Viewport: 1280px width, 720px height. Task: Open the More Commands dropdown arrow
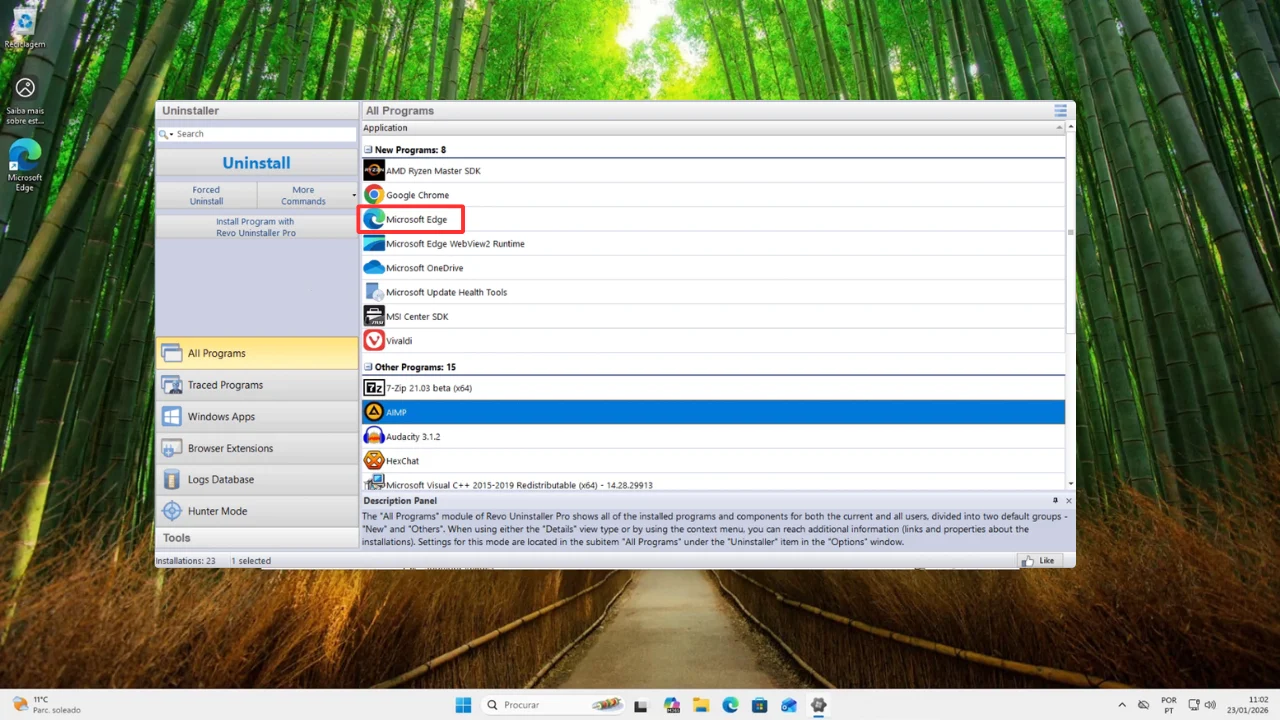click(353, 195)
